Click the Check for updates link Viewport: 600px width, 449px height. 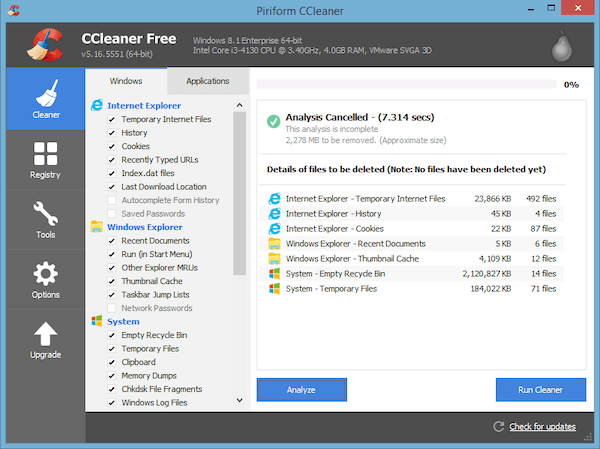coord(542,426)
